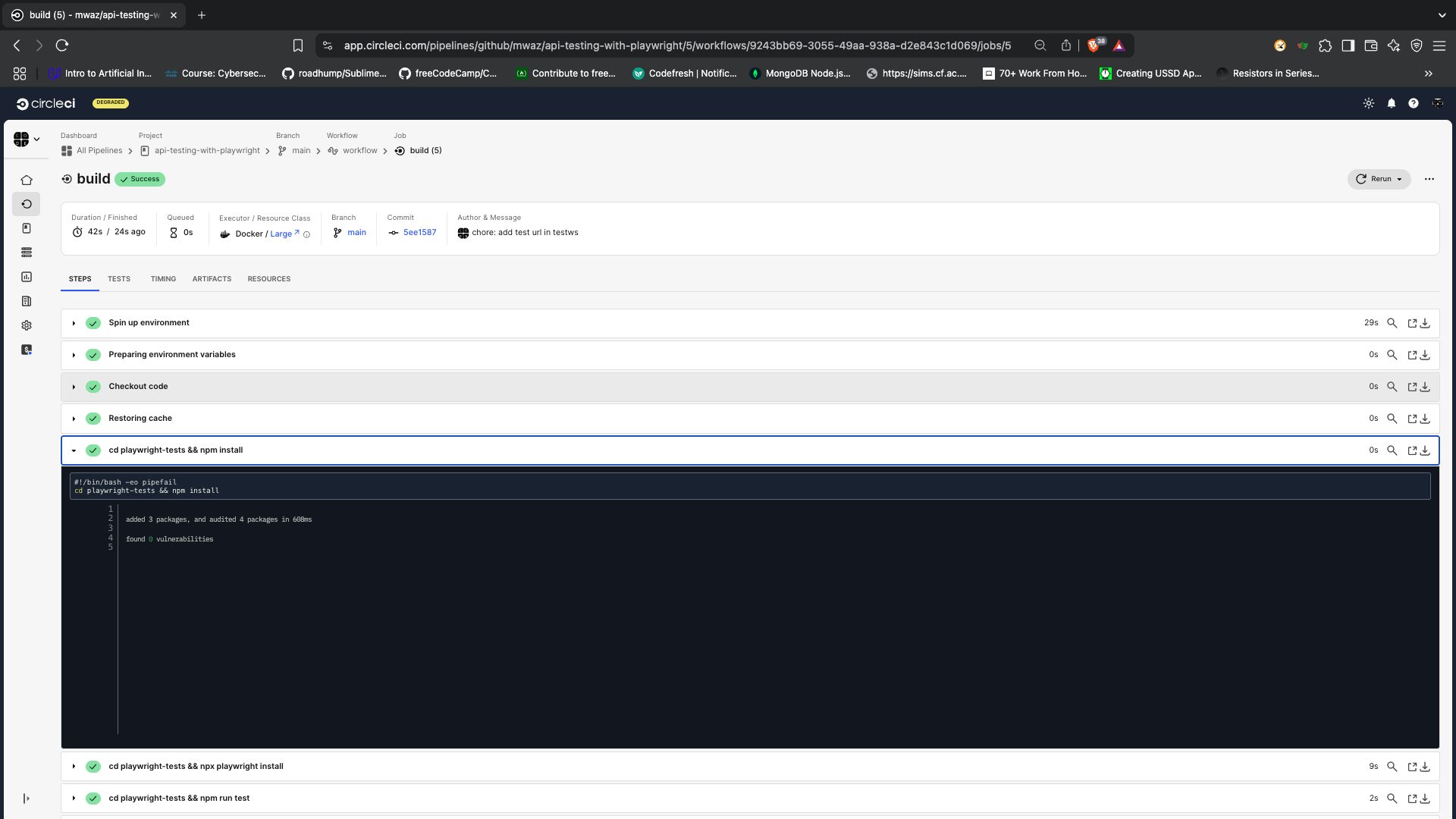
Task: Open CircleCI help via the question mark icon
Action: point(1414,103)
